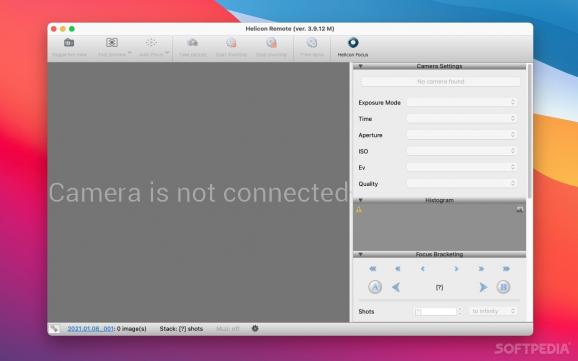Image resolution: width=578 pixels, height=361 pixels.
Task: Click the '[?]' focus position indicator
Action: point(439,287)
